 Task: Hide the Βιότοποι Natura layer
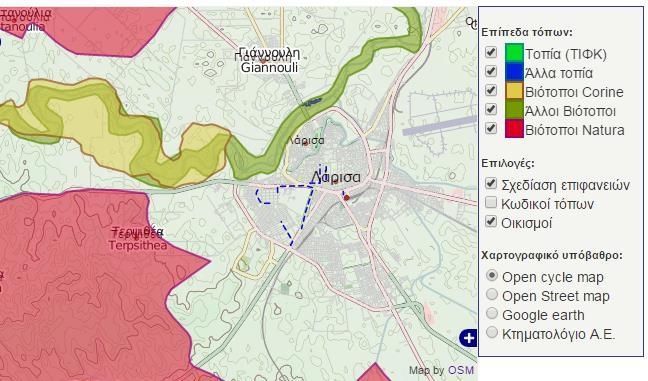(x=491, y=128)
